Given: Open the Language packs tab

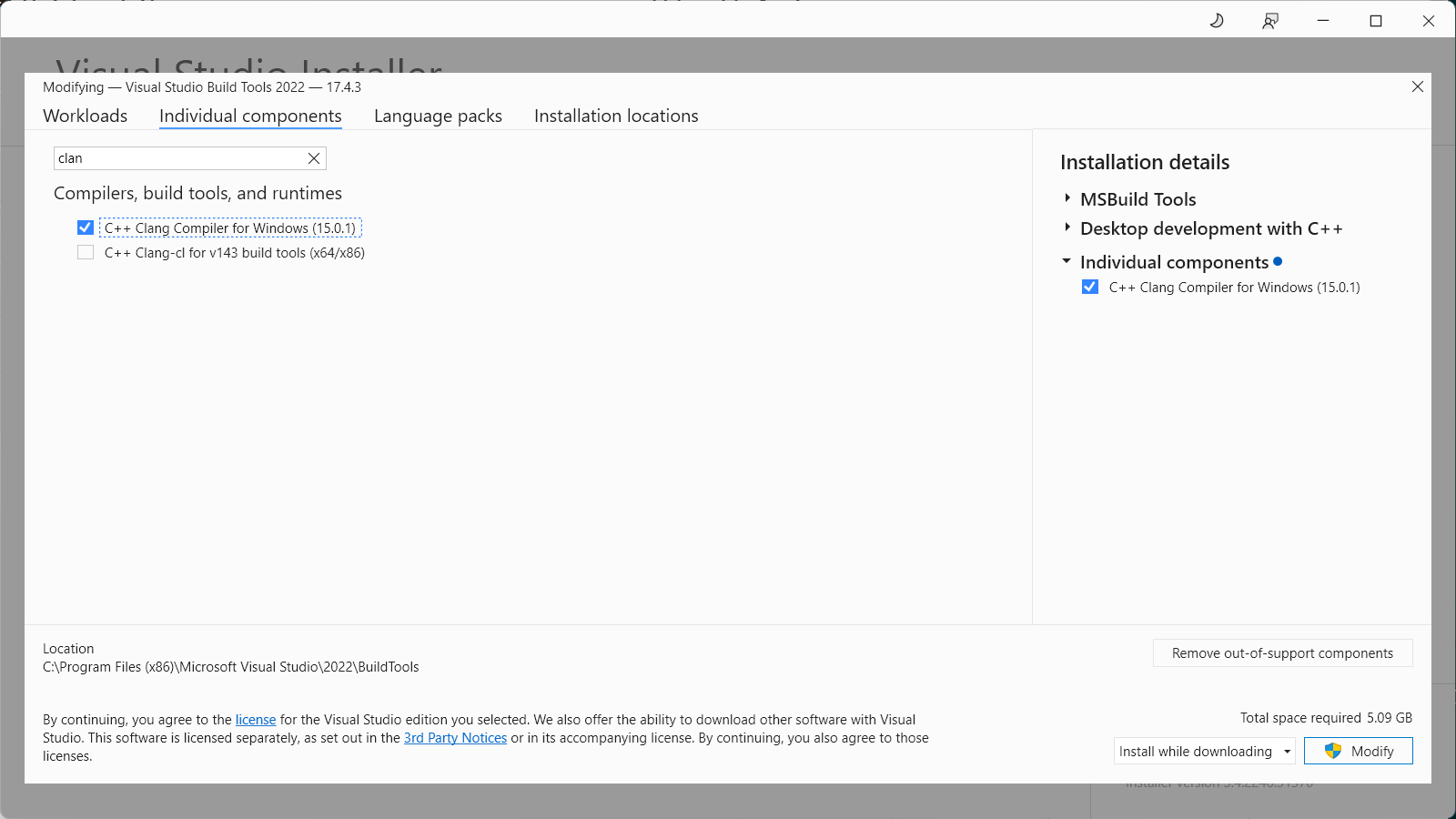Looking at the screenshot, I should [438, 116].
